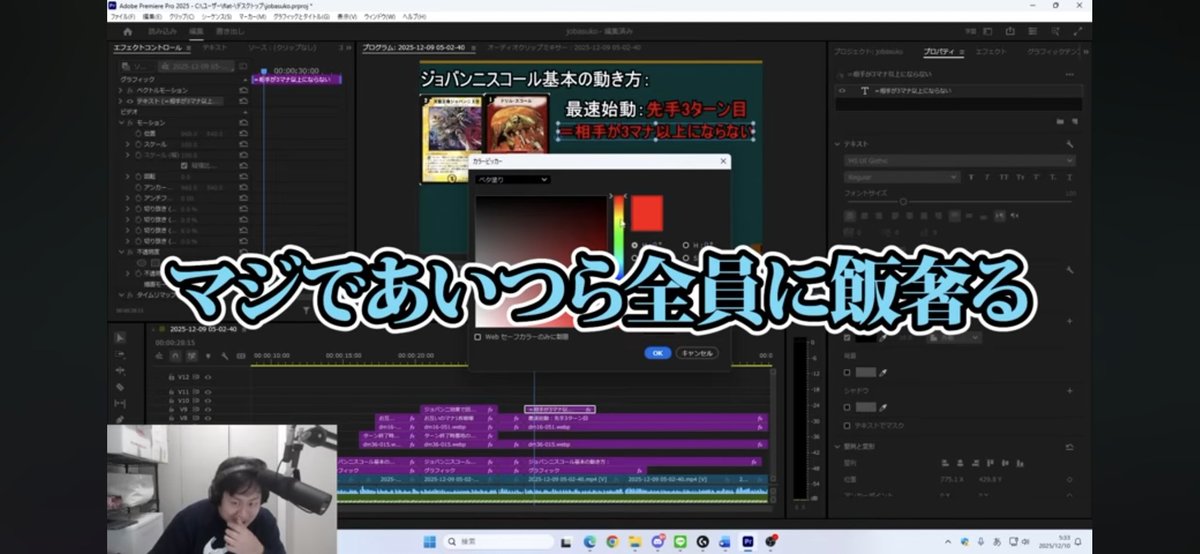
Task: Open the font style Regular dropdown
Action: [902, 177]
